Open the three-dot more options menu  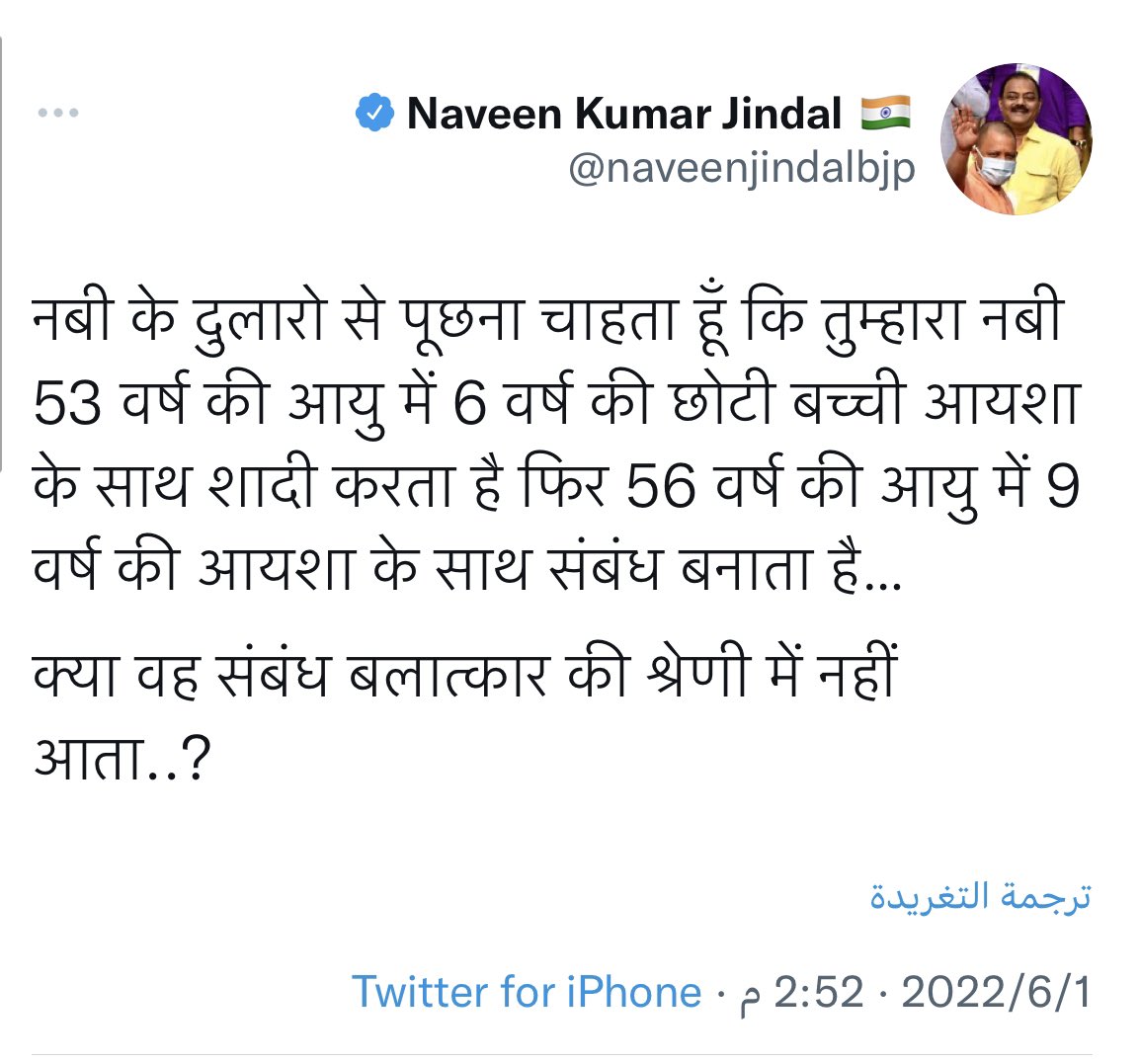58,113
